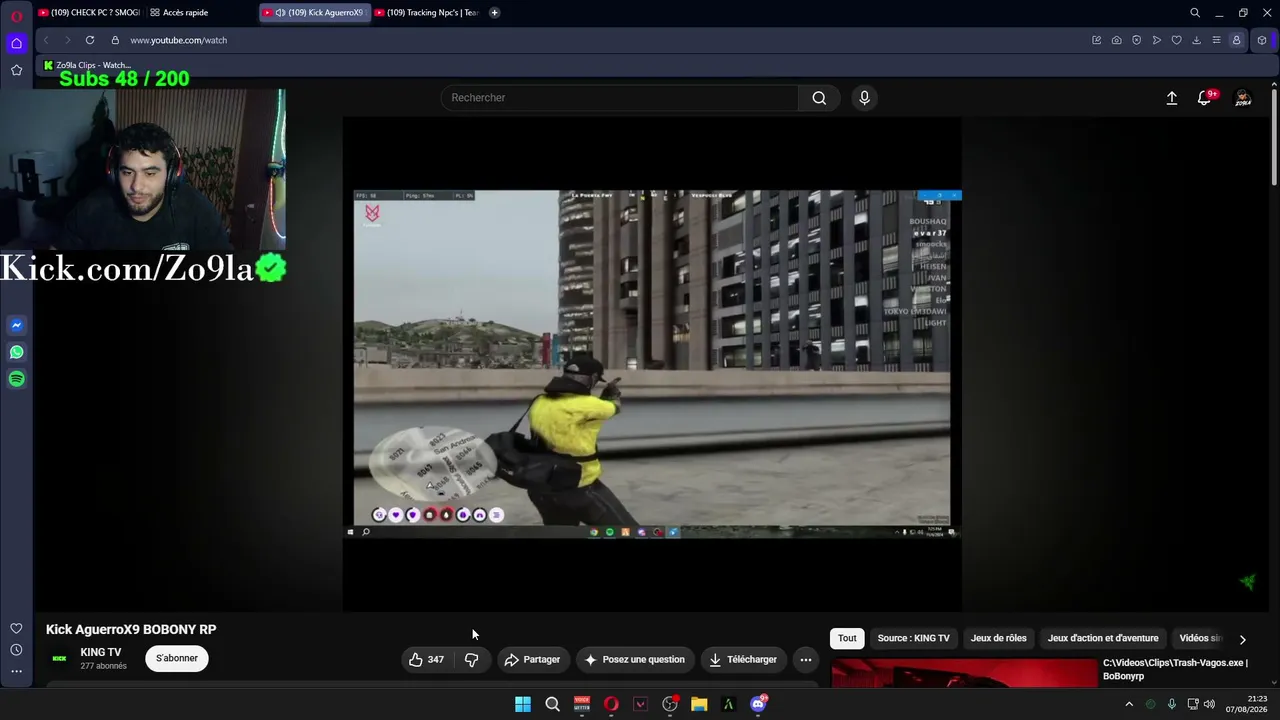The image size is (1280, 720).
Task: Search open tabs with magnifier icon
Action: [1195, 13]
